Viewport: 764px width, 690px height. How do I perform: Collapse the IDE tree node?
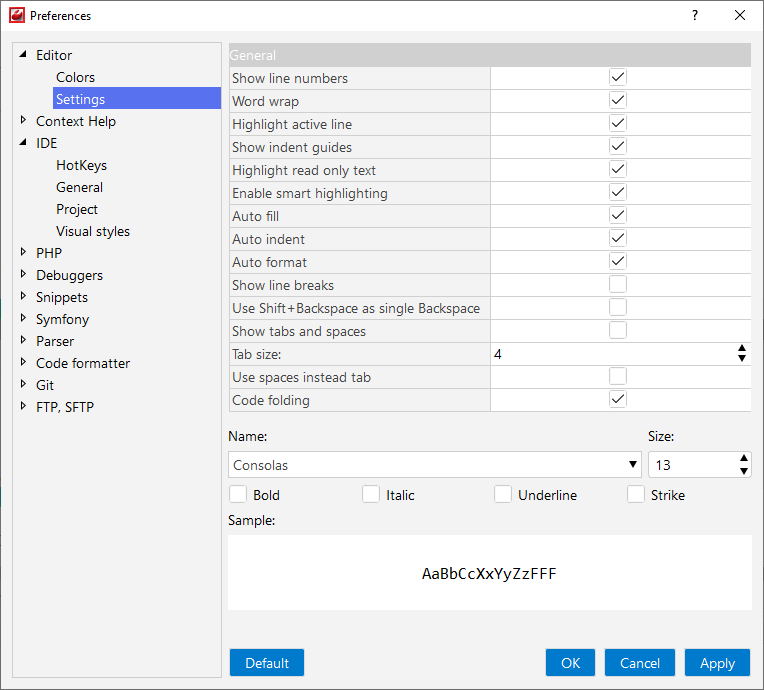point(23,142)
